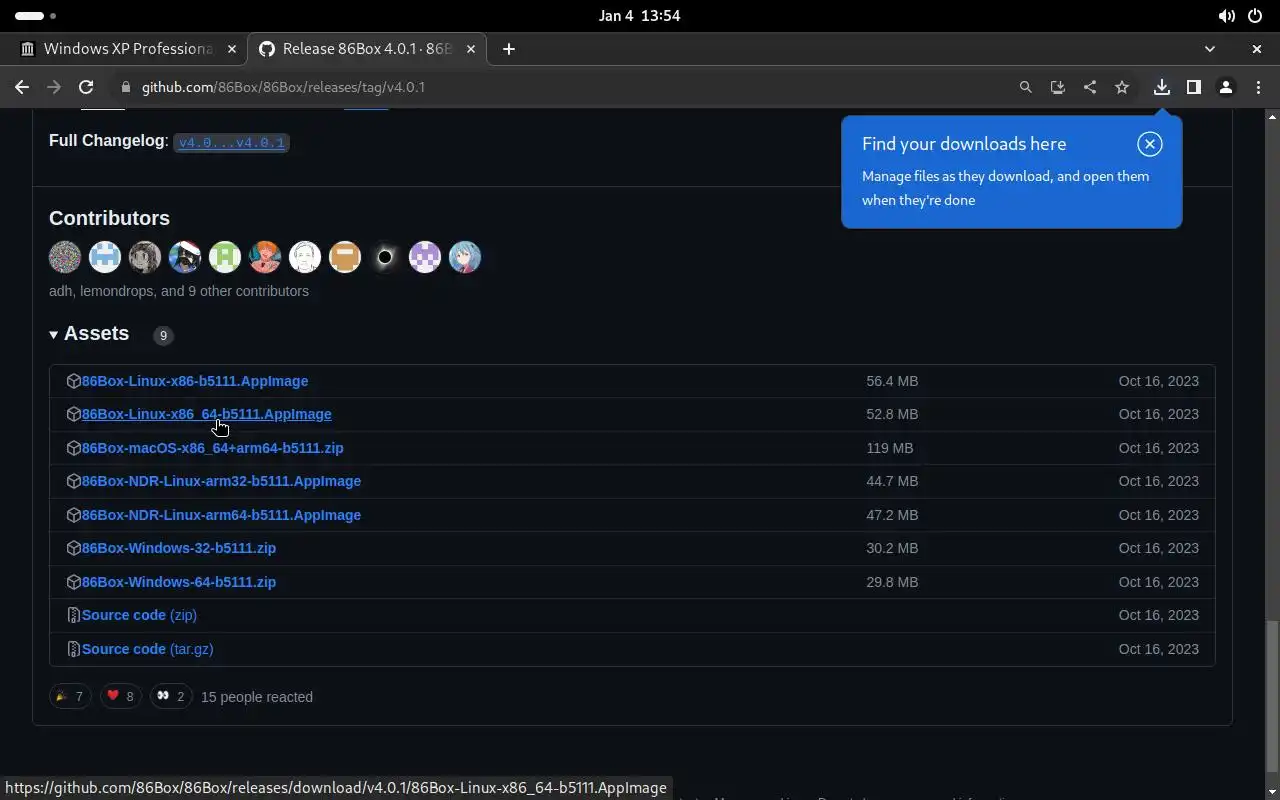
Task: Click the page vertical scrollbar thumb
Action: tap(1272, 695)
